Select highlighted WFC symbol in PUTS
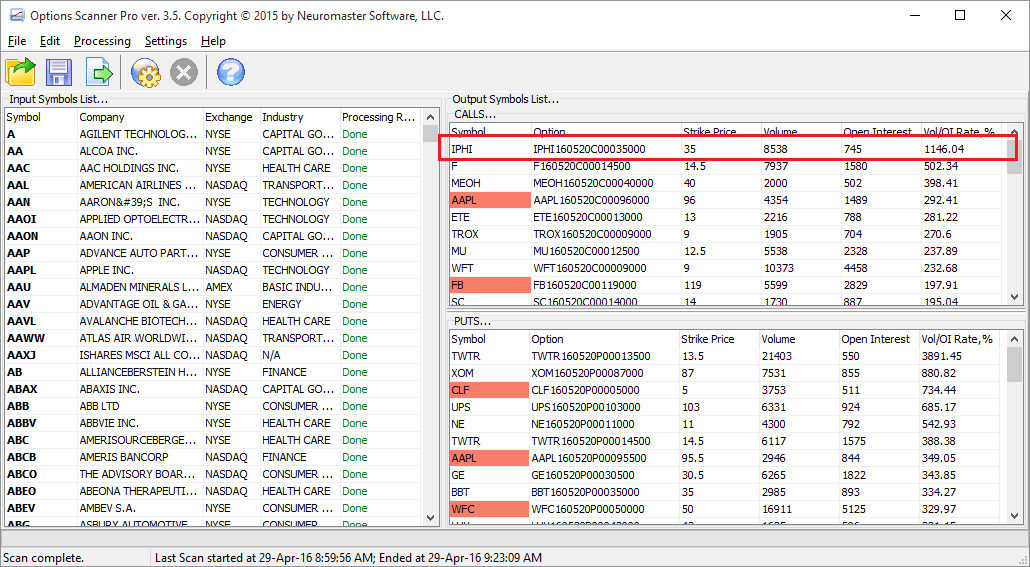This screenshot has width=1030, height=567. coord(489,509)
